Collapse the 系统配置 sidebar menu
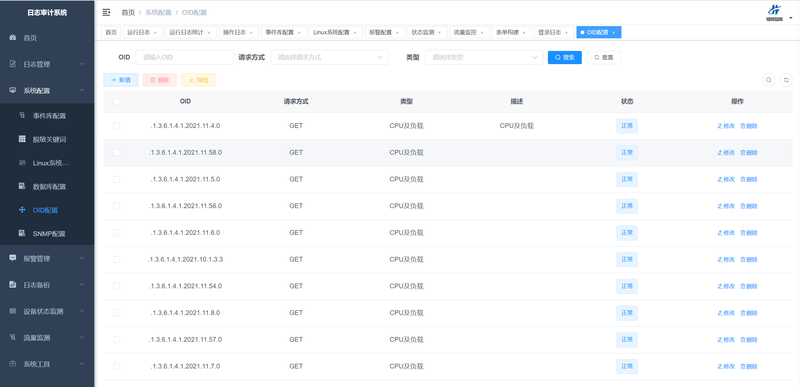800x387 pixels. [x=82, y=91]
